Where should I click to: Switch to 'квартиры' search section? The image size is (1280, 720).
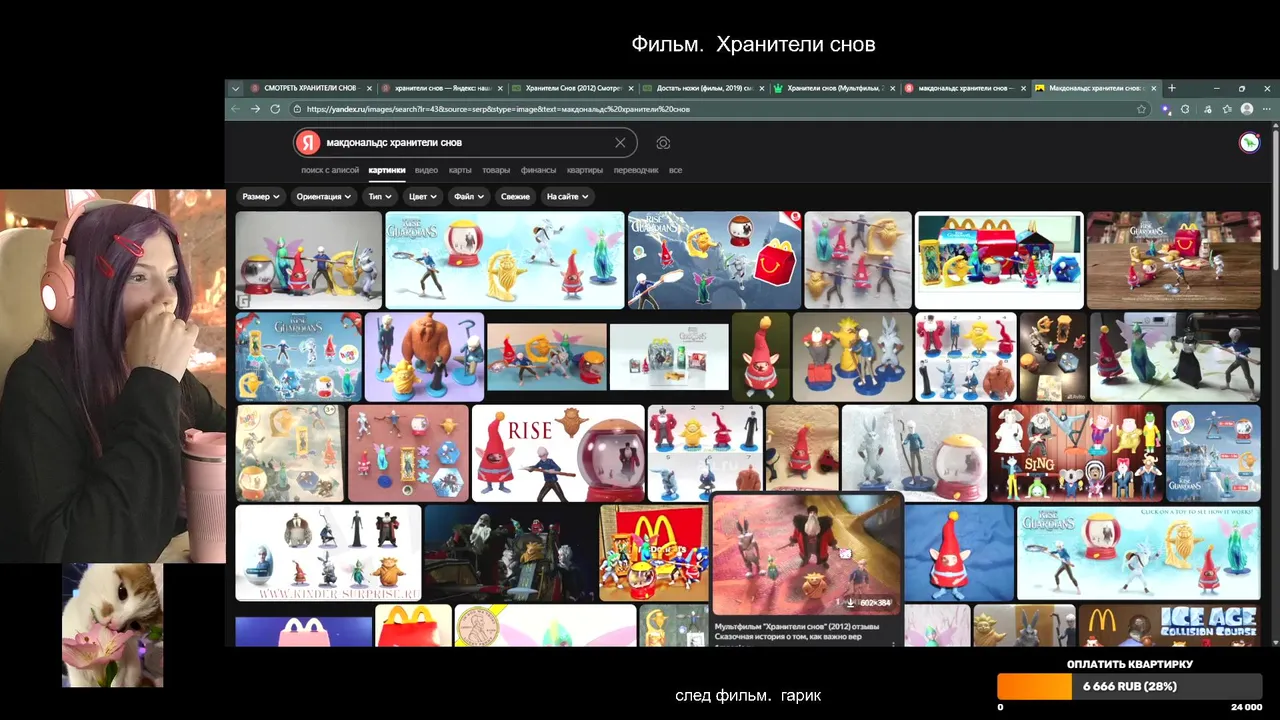tap(585, 170)
